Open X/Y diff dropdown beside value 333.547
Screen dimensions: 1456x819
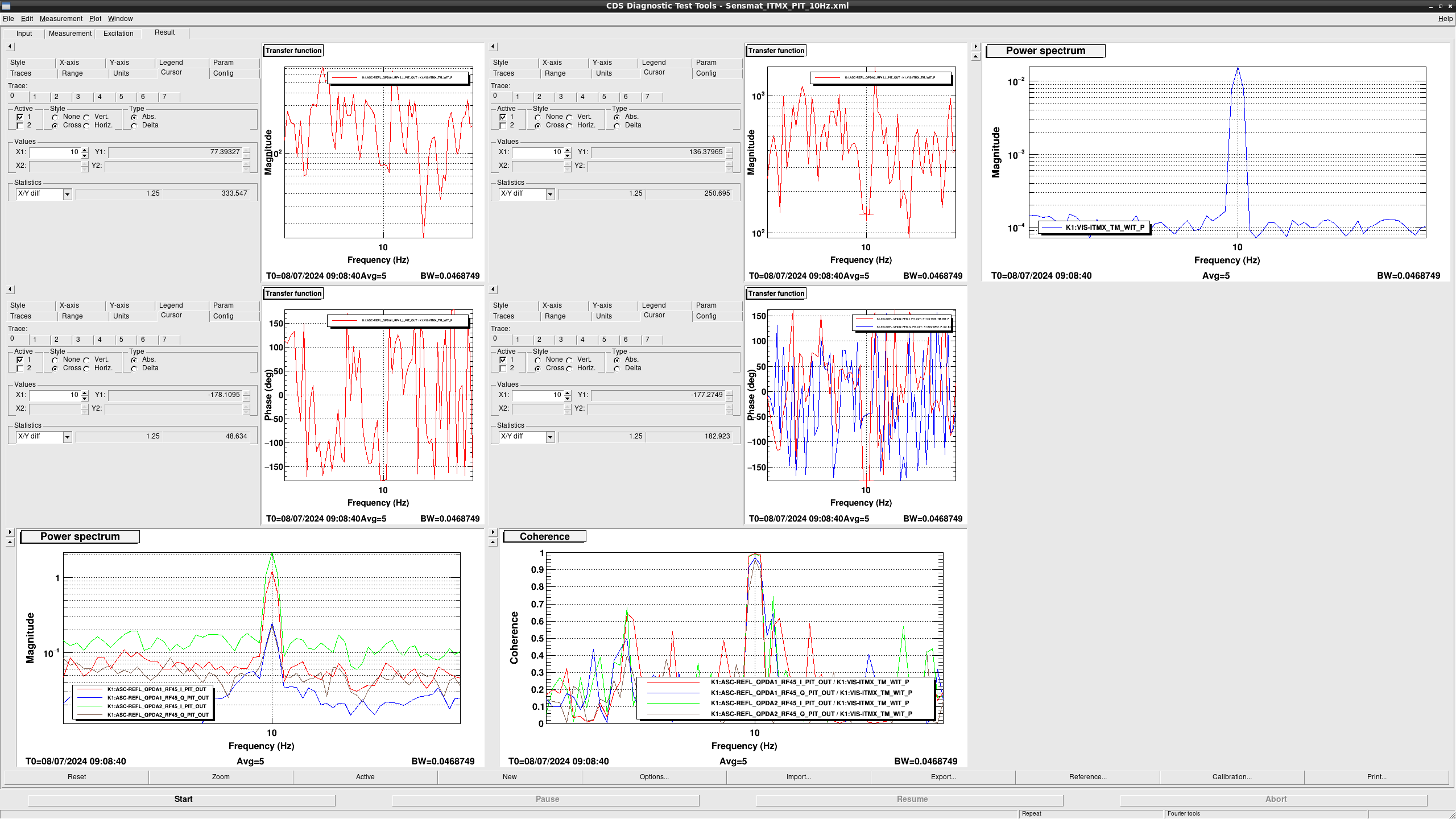67,194
